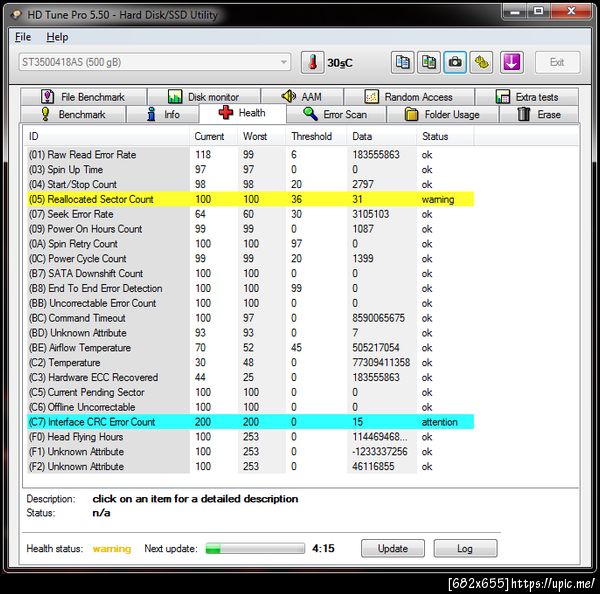The height and width of the screenshot is (594, 600).
Task: Click the Current column header
Action: [x=214, y=136]
